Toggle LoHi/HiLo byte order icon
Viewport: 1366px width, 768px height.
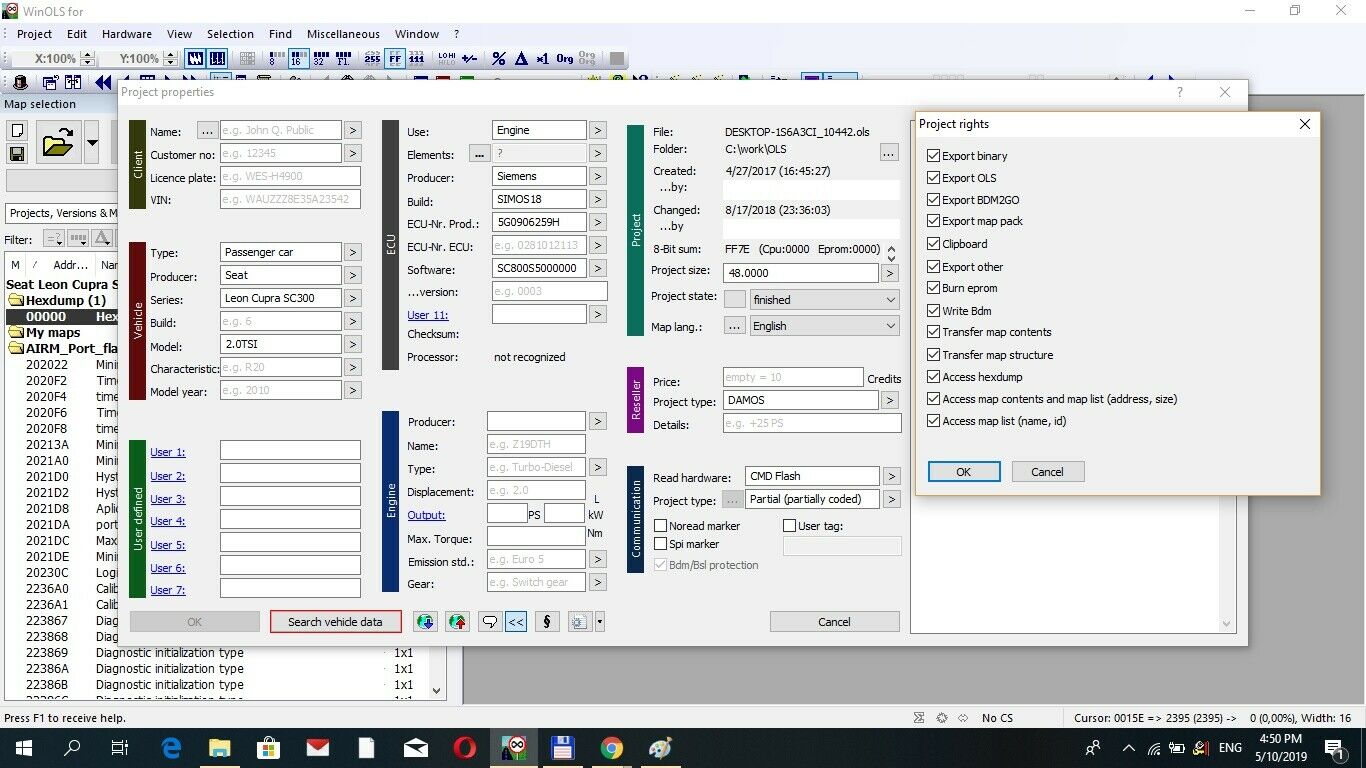click(x=447, y=59)
